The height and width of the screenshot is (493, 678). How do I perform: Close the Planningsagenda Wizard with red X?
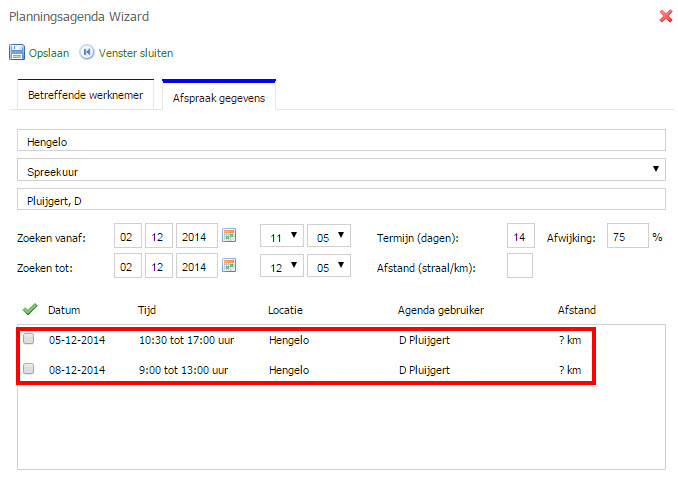pos(665,16)
